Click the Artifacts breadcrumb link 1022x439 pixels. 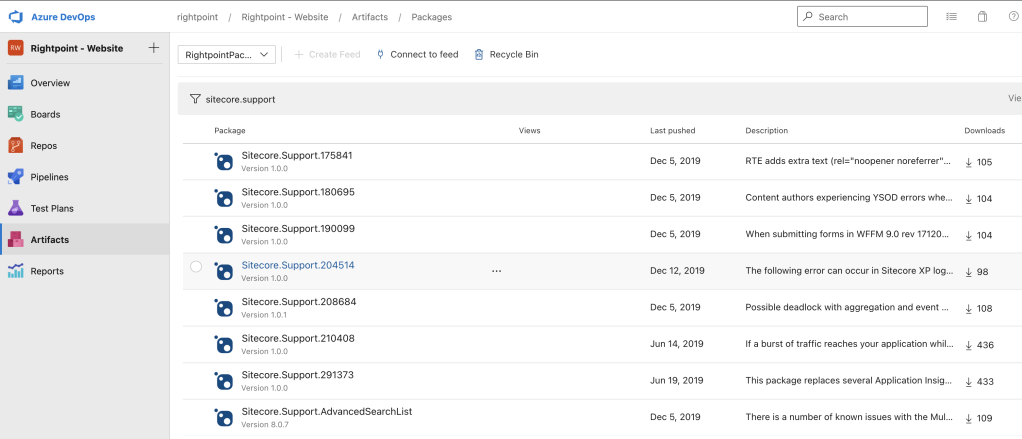tap(370, 17)
